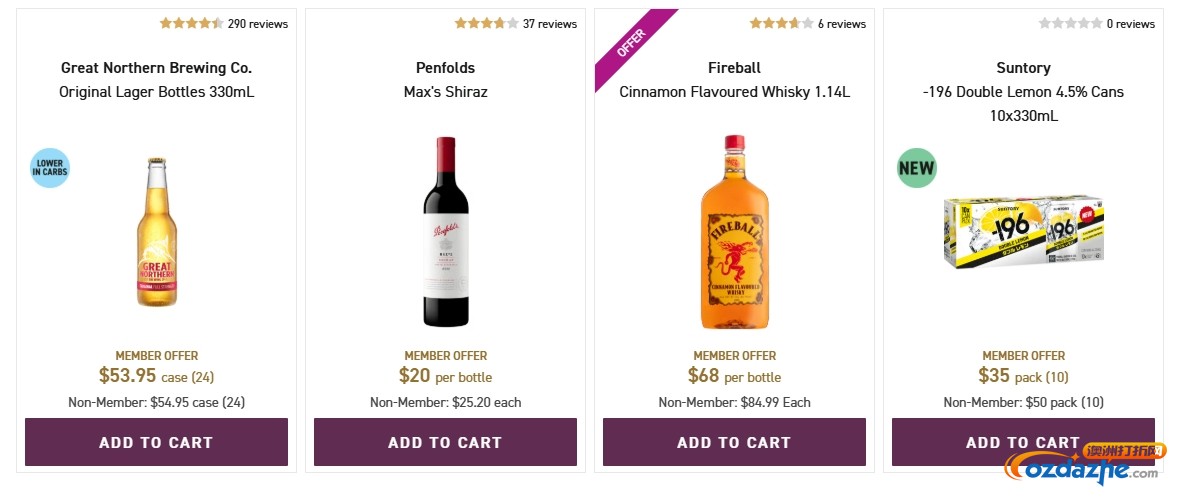The width and height of the screenshot is (1189, 498).
Task: Open Fireball Cinnamon Flavoured Whisky title
Action: tap(734, 92)
